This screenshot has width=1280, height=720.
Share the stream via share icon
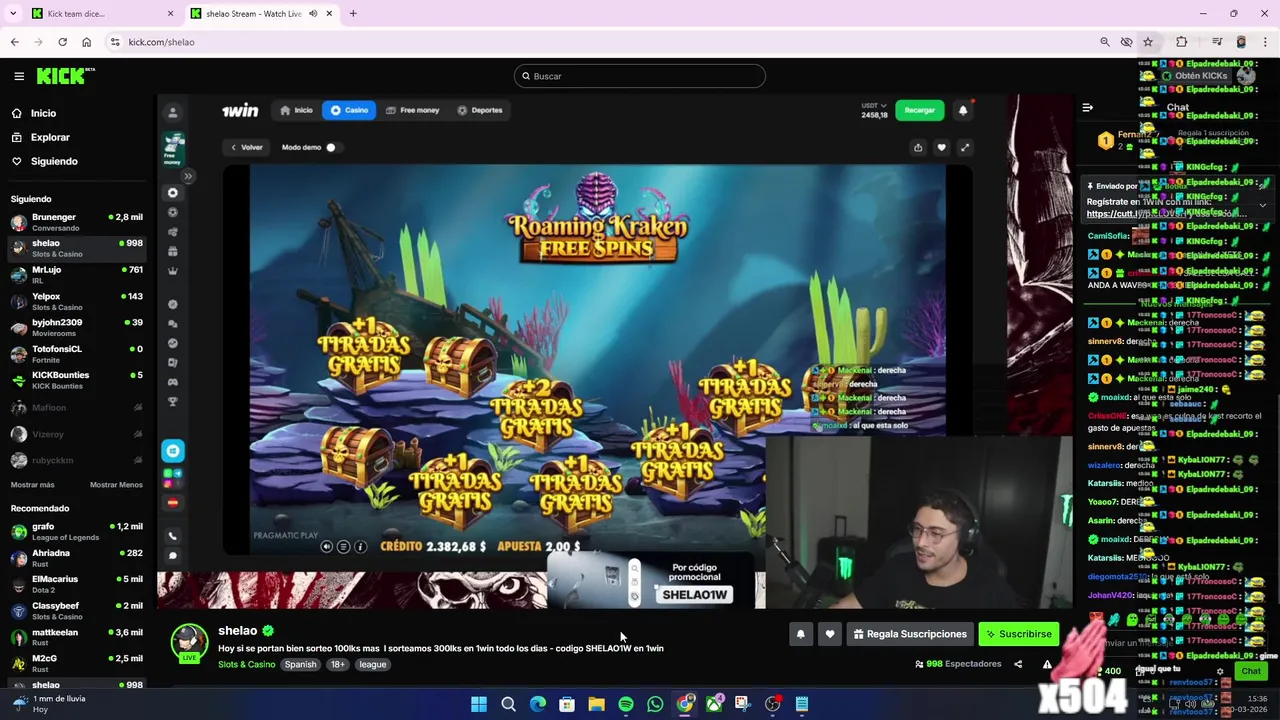click(1018, 664)
